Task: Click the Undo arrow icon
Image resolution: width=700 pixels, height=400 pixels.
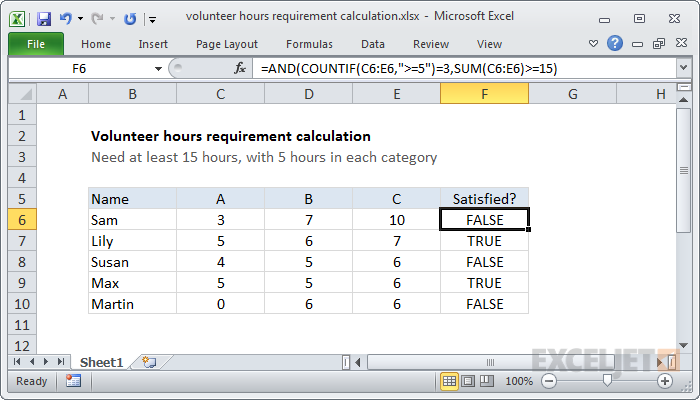Action: pos(66,18)
